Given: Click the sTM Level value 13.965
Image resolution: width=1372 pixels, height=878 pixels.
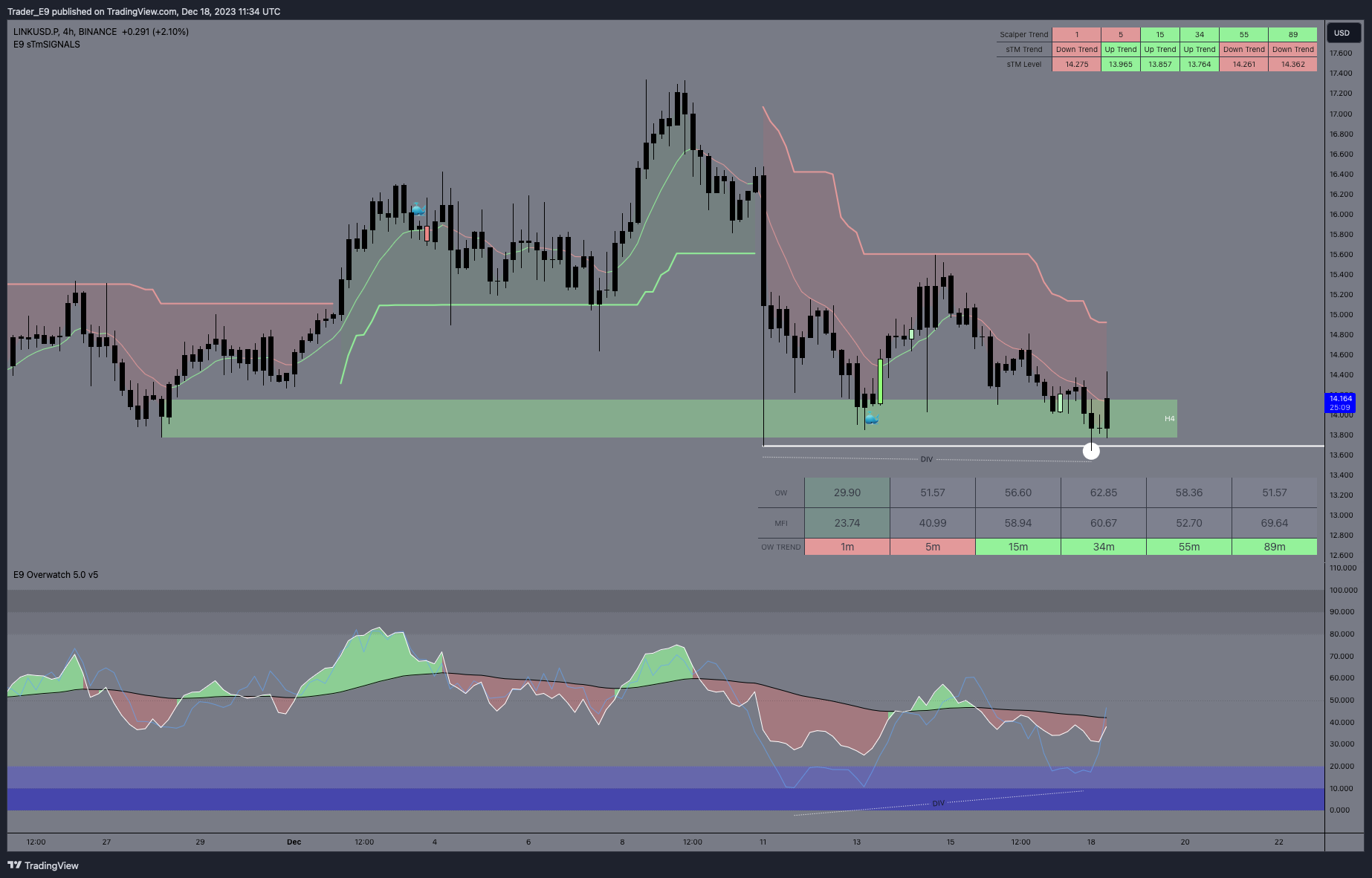Looking at the screenshot, I should click(x=1121, y=65).
